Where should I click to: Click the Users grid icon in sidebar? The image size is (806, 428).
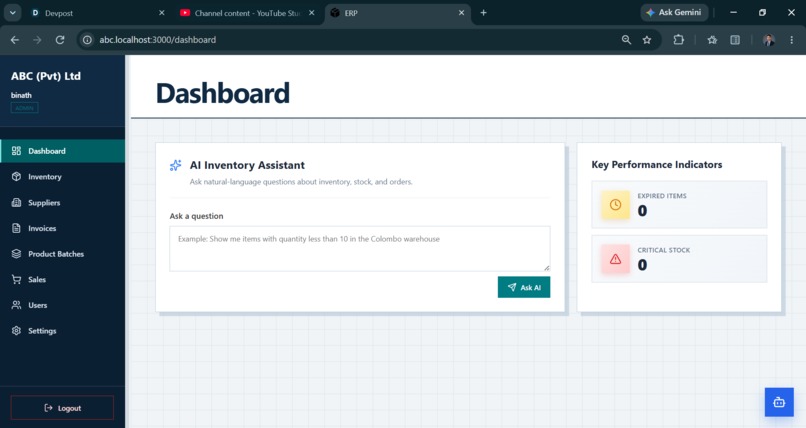click(x=16, y=305)
